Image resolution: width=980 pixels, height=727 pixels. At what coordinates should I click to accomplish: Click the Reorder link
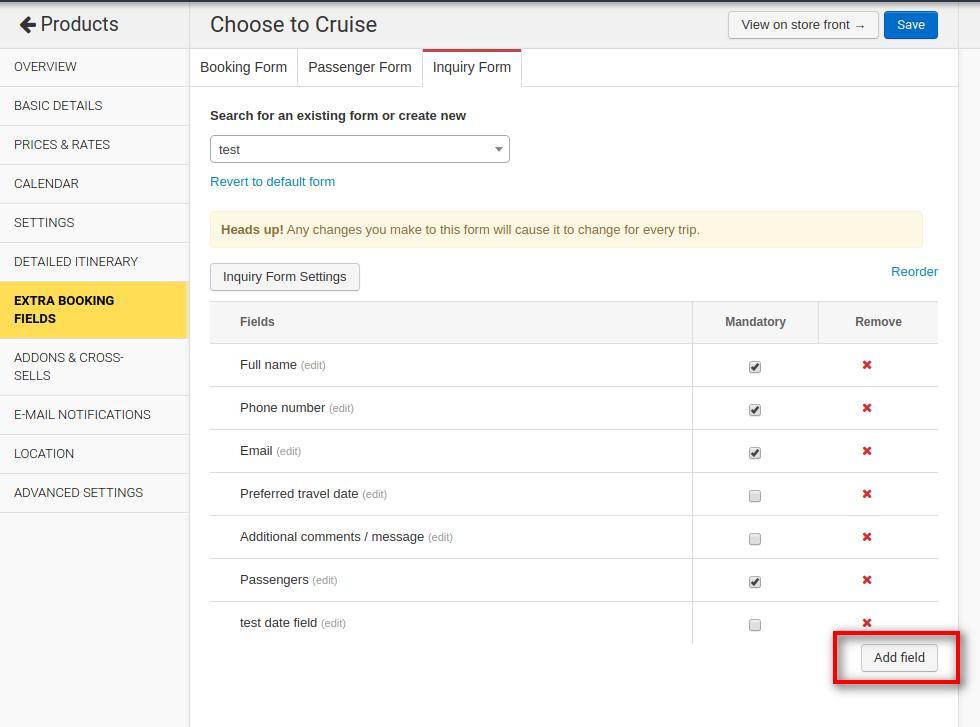click(x=913, y=272)
